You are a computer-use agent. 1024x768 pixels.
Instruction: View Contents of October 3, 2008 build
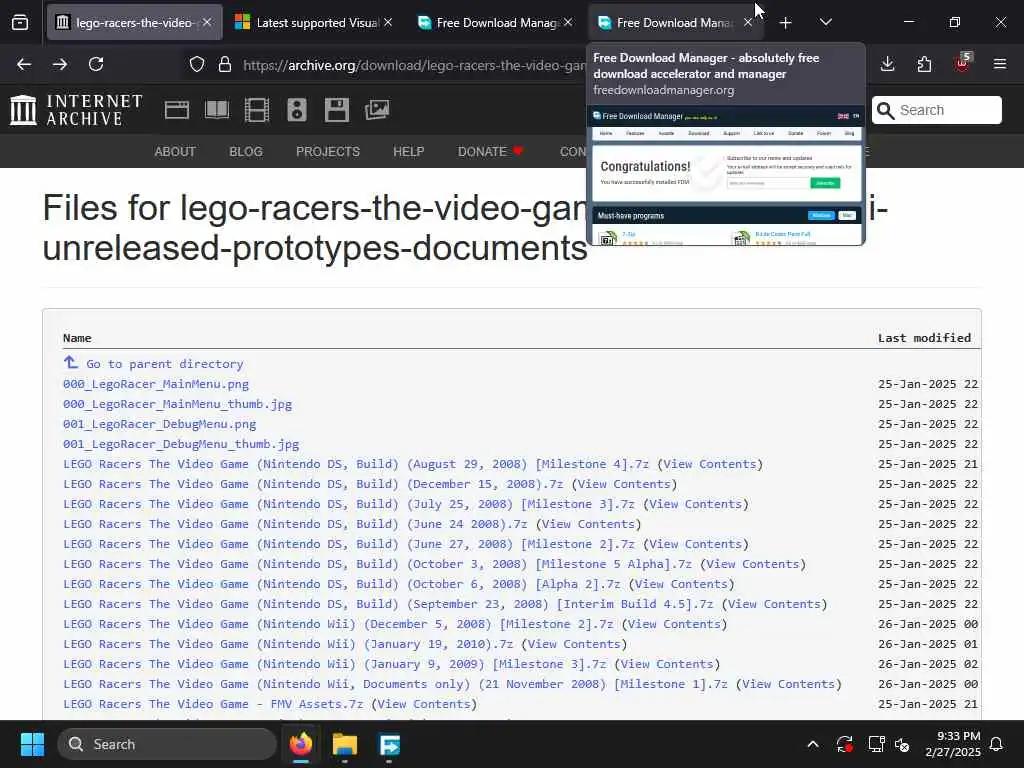(x=753, y=564)
